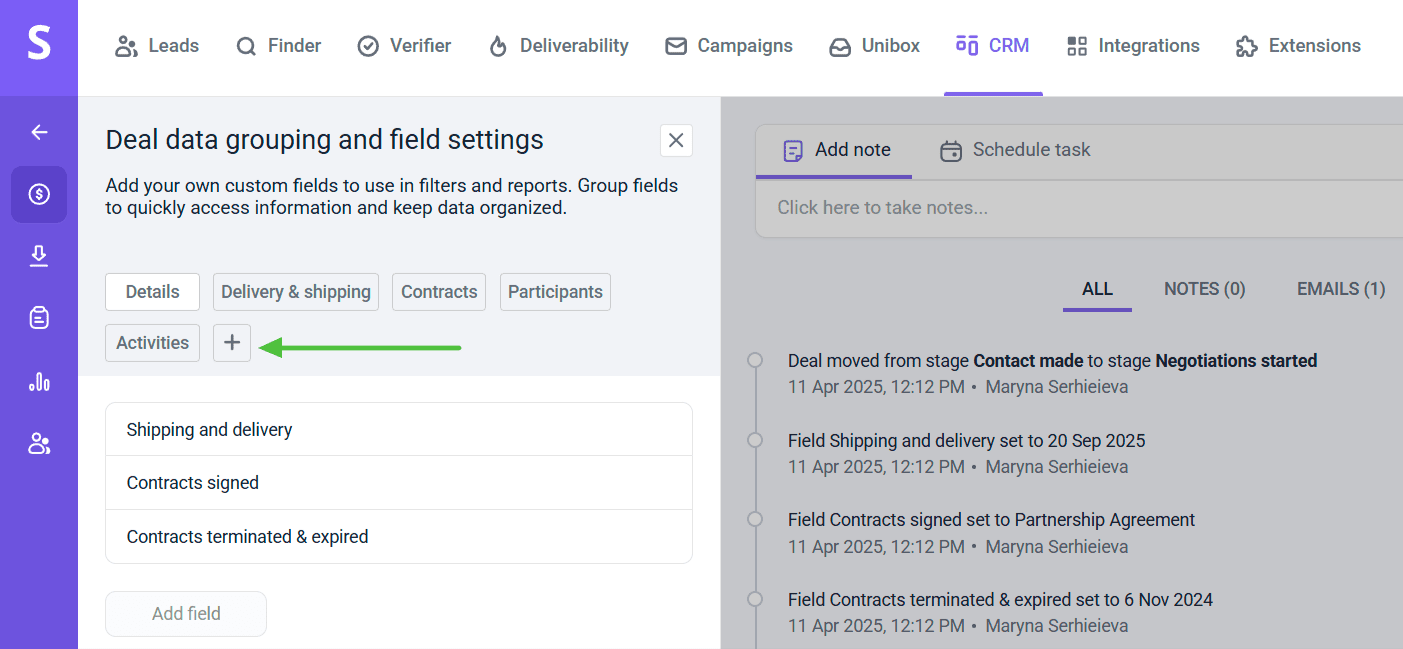Click the back arrow in sidebar
Screen dimensions: 1403x649
pyautogui.click(x=39, y=132)
